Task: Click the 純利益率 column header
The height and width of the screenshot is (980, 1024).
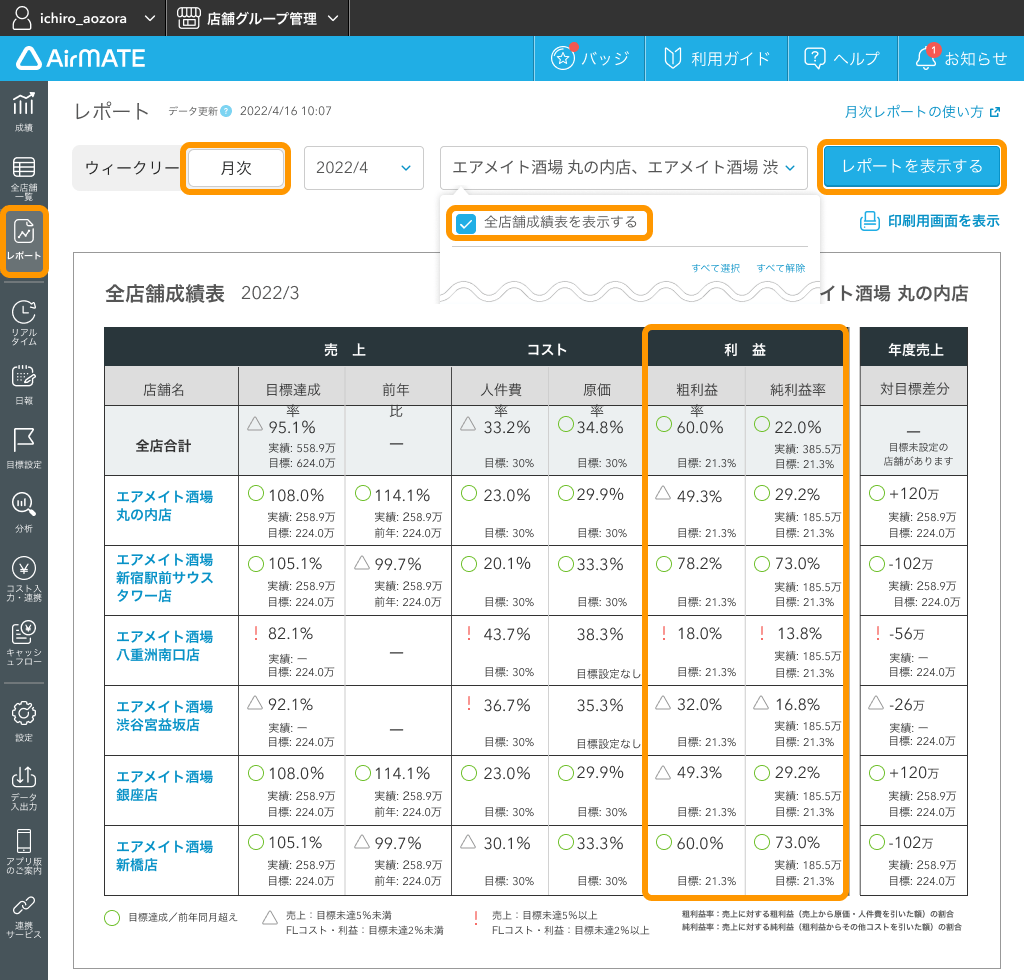Action: (797, 390)
